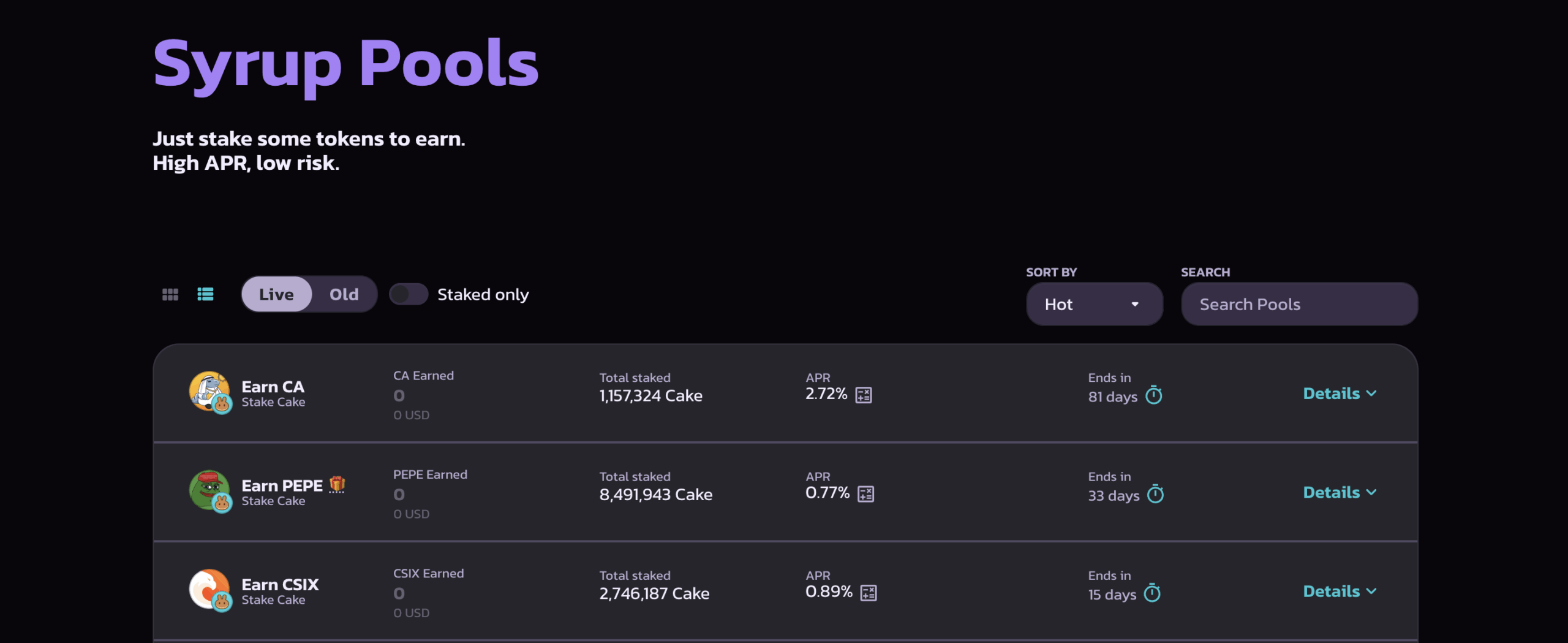Click the timer icon next to 33 days
This screenshot has height=643, width=1568.
[x=1155, y=495]
